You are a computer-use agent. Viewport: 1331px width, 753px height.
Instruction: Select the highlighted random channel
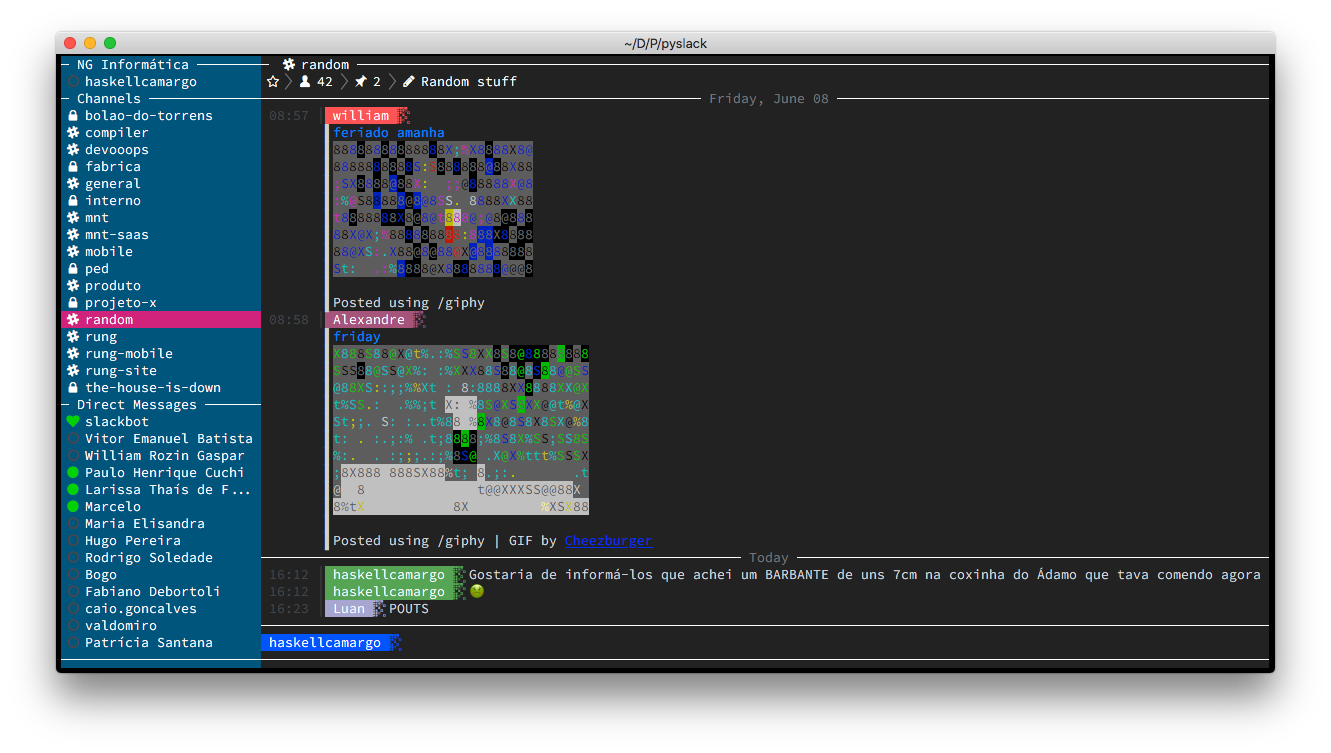tap(161, 320)
